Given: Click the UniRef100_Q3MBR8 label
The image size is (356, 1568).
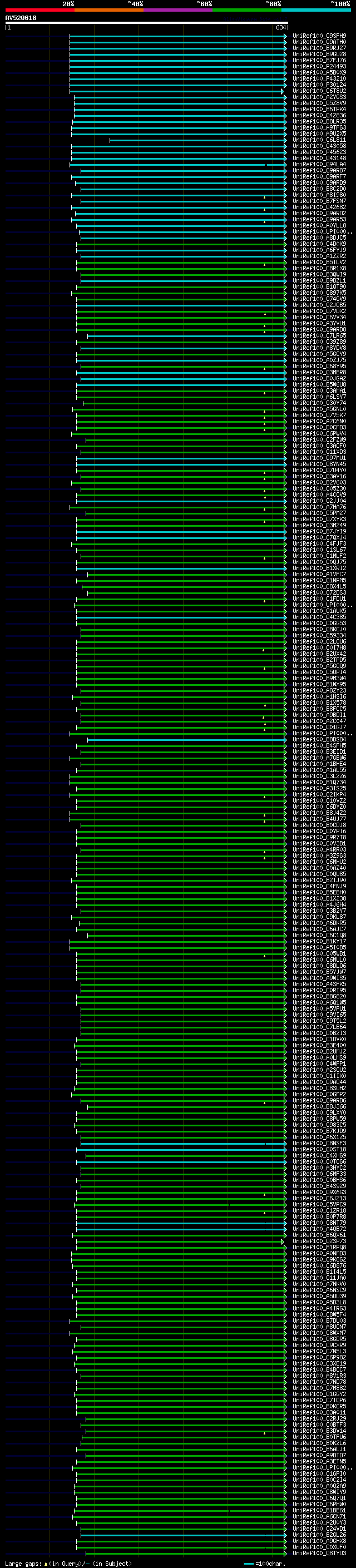Looking at the screenshot, I should [x=319, y=373].
